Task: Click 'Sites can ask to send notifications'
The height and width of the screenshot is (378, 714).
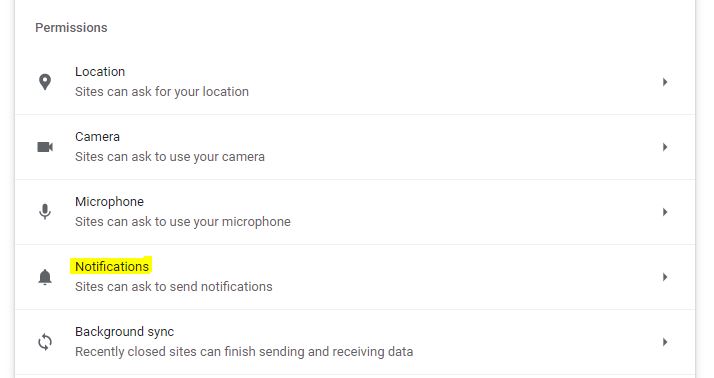Action: tap(173, 286)
